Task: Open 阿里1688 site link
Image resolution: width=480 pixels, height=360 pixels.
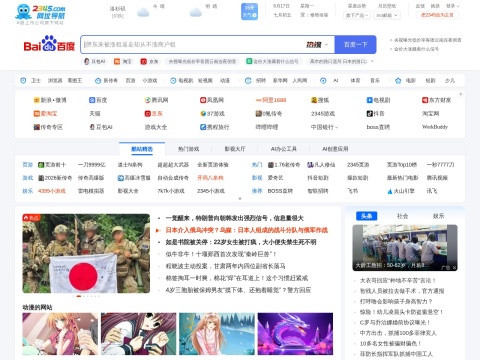Action: (271, 100)
